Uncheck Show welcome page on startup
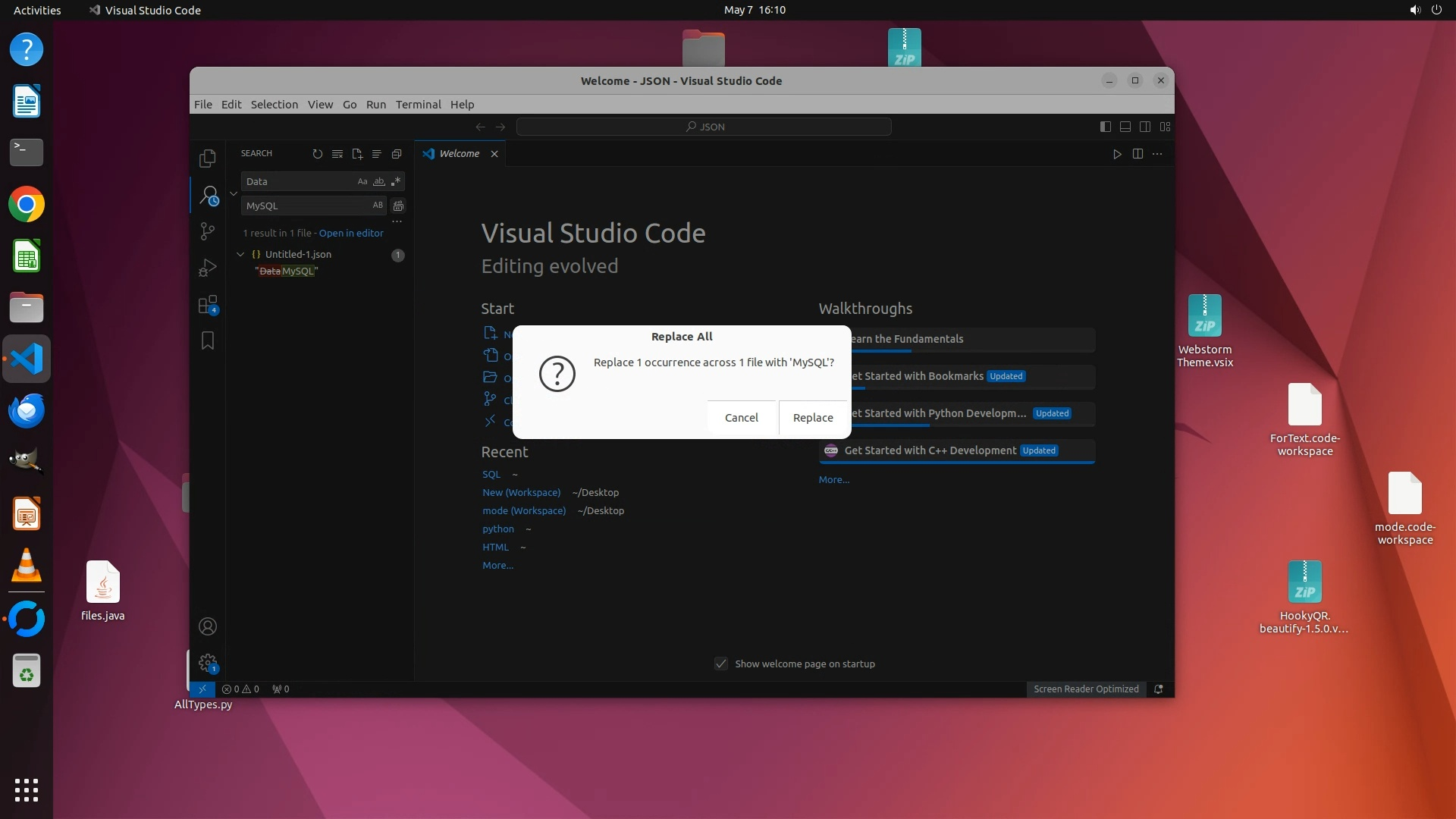1456x819 pixels. [721, 664]
